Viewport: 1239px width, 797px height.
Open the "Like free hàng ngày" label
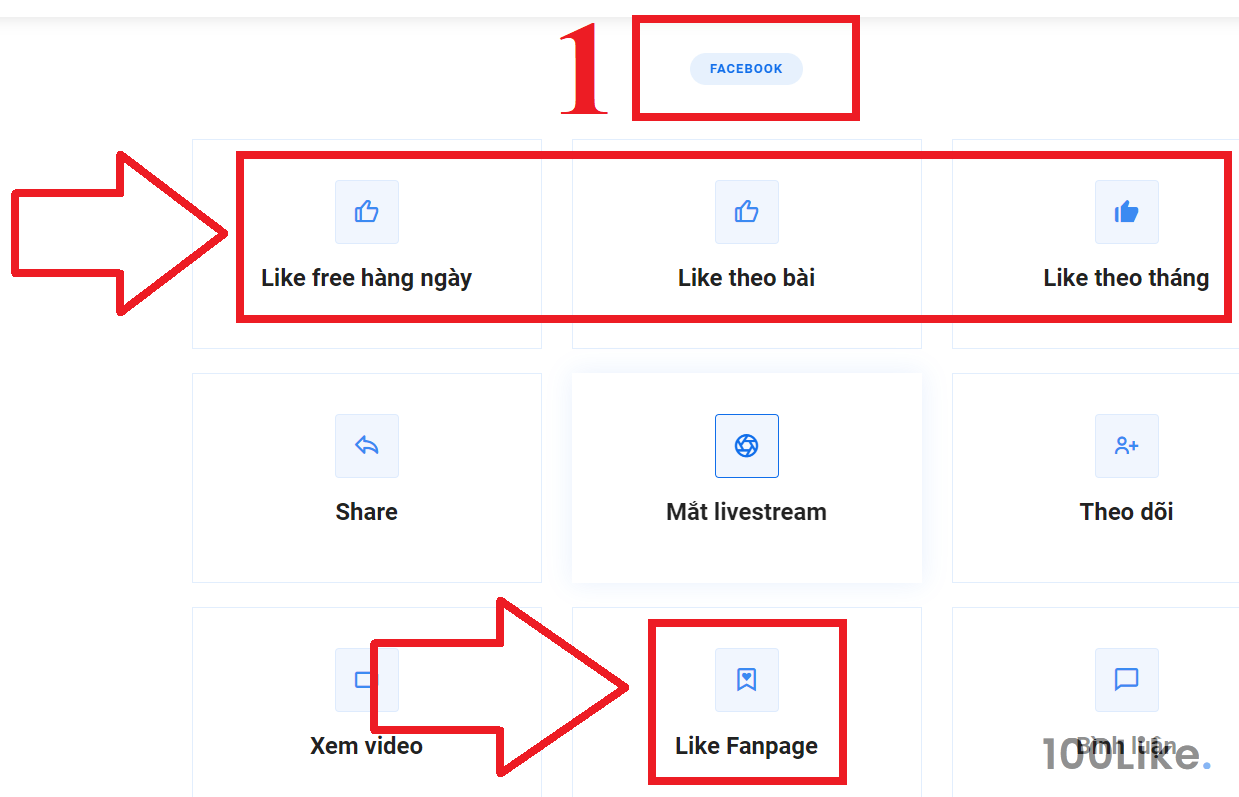[366, 278]
